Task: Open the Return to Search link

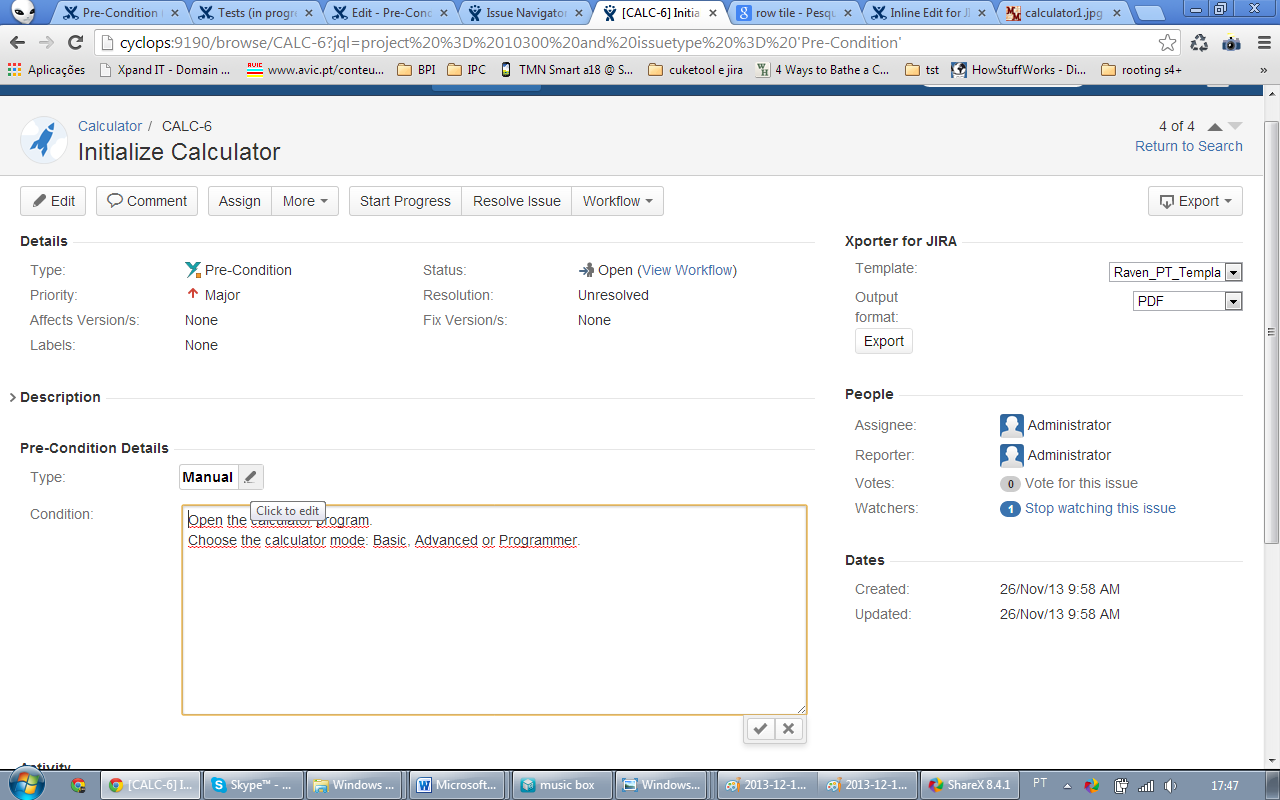Action: [1189, 146]
